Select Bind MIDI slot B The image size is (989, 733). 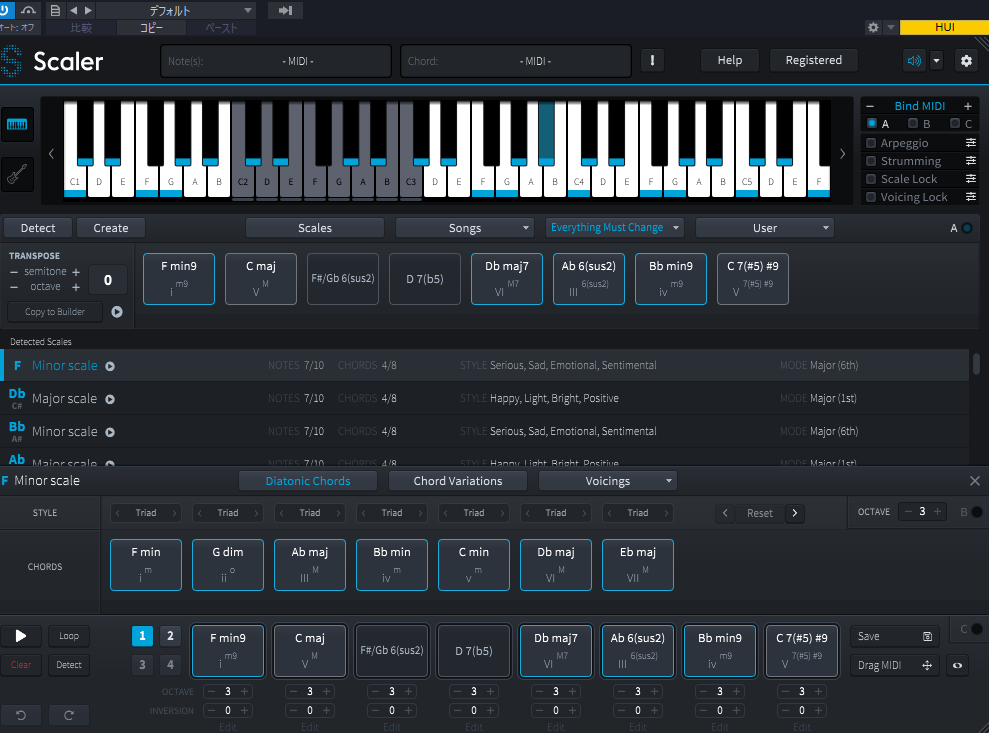click(x=913, y=123)
